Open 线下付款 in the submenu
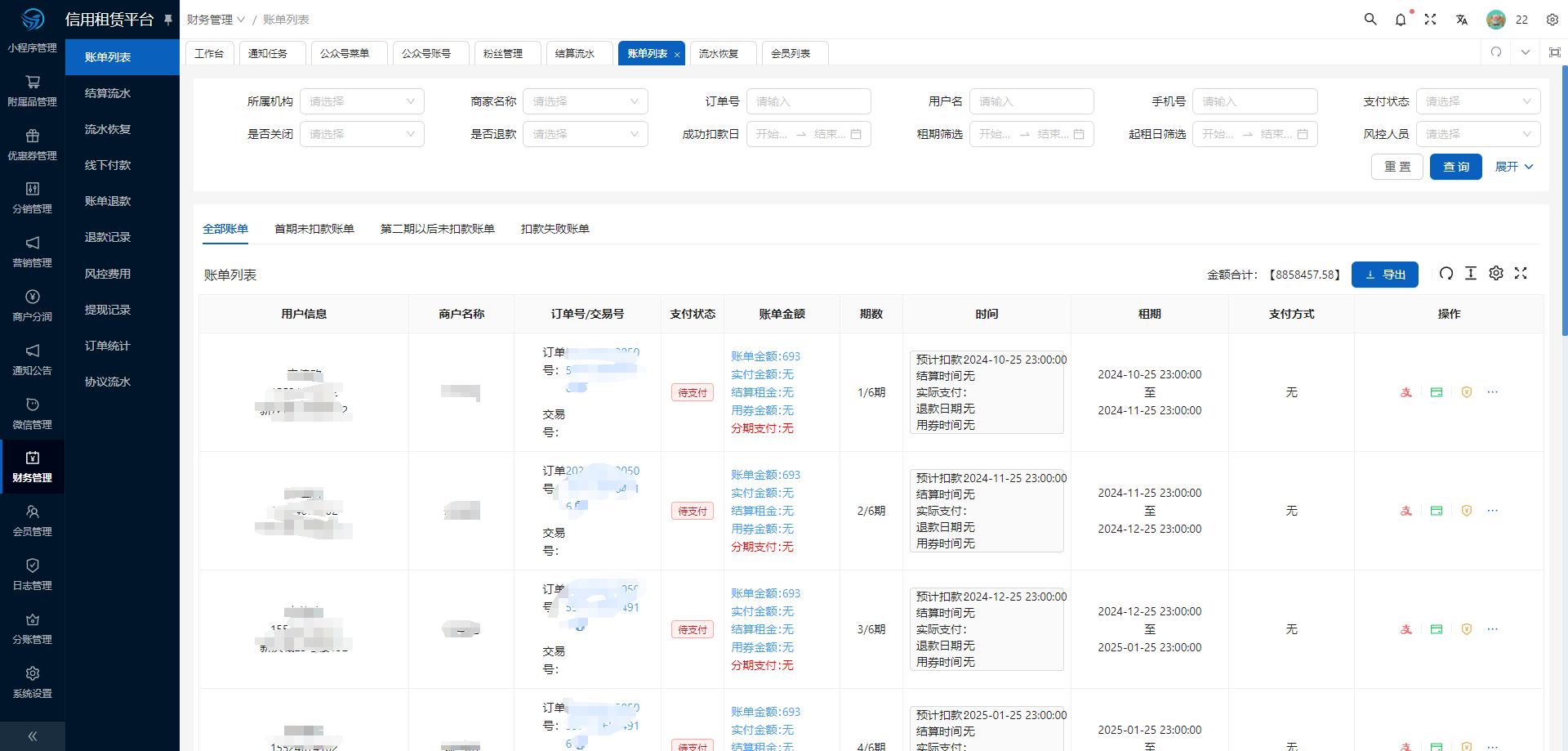Image resolution: width=1568 pixels, height=751 pixels. coord(122,165)
